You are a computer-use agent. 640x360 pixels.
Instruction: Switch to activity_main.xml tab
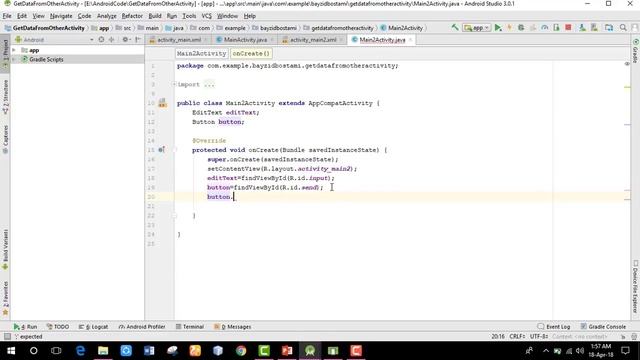[179, 40]
